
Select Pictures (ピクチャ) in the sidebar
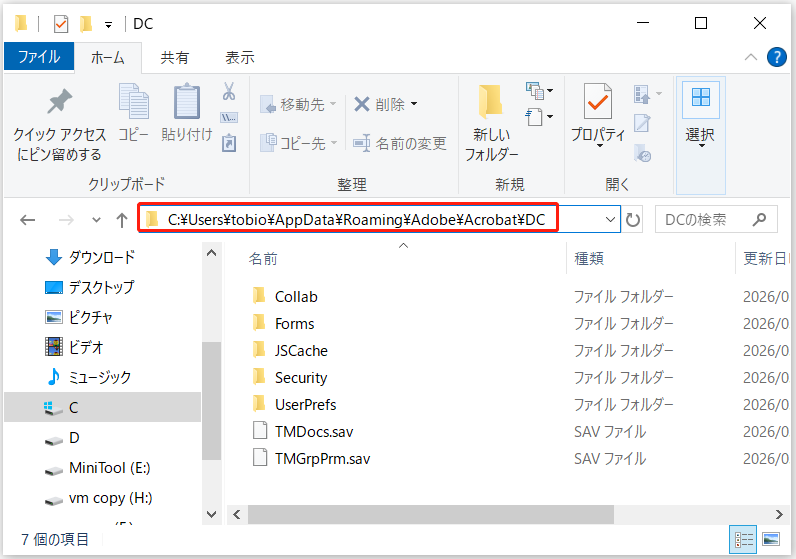click(x=78, y=317)
